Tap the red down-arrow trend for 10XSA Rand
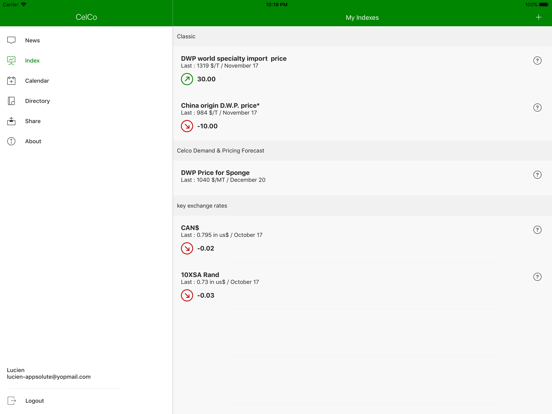Viewport: 552px width, 414px height. (x=187, y=295)
